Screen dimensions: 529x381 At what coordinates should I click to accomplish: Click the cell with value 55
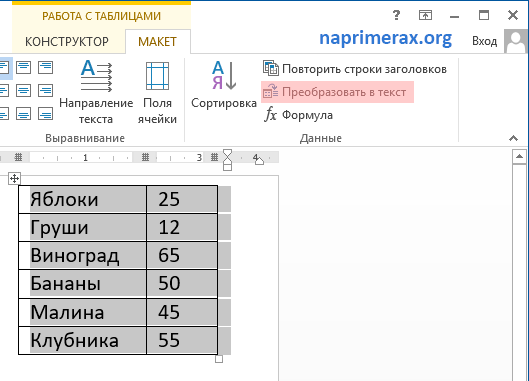point(182,340)
